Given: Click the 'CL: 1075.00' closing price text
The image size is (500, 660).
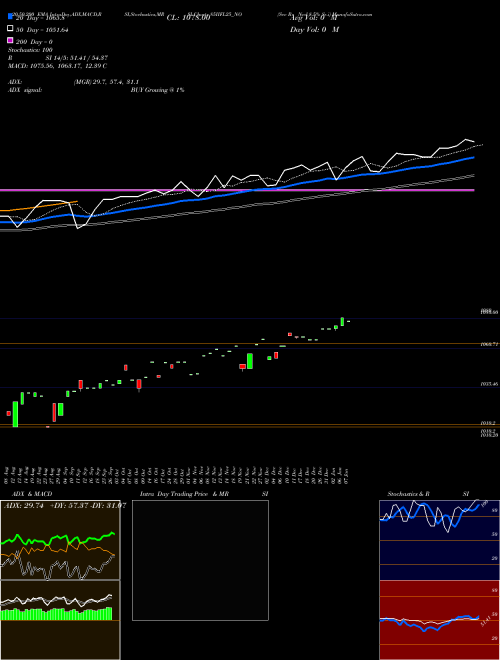Looking at the screenshot, I should point(188,18).
